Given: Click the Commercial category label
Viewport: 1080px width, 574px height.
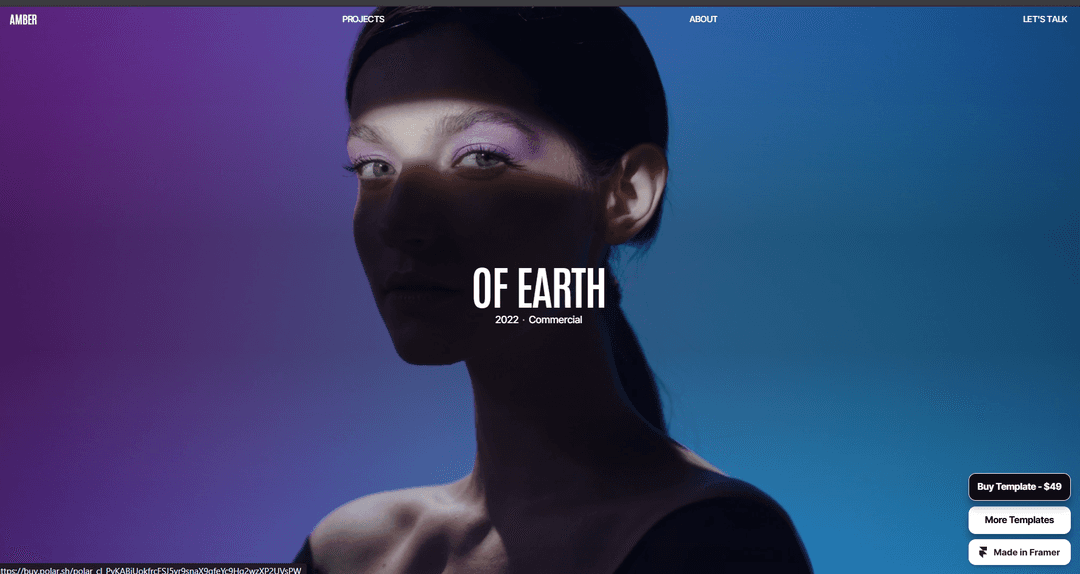Looking at the screenshot, I should coord(555,320).
